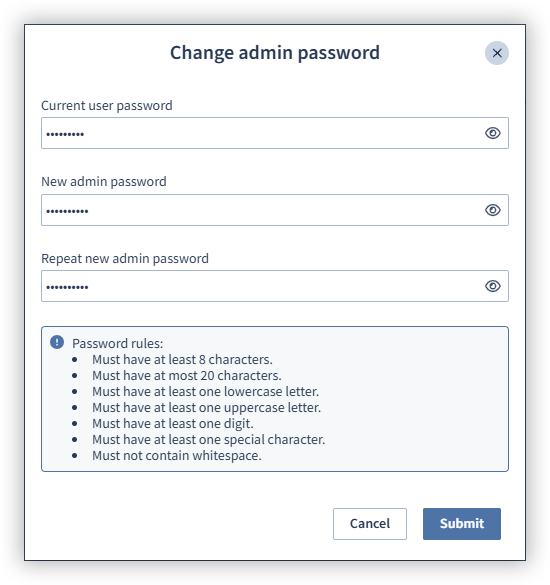Image resolution: width=550 pixels, height=585 pixels.
Task: Select the Repeat new admin password field
Action: pyautogui.click(x=275, y=286)
